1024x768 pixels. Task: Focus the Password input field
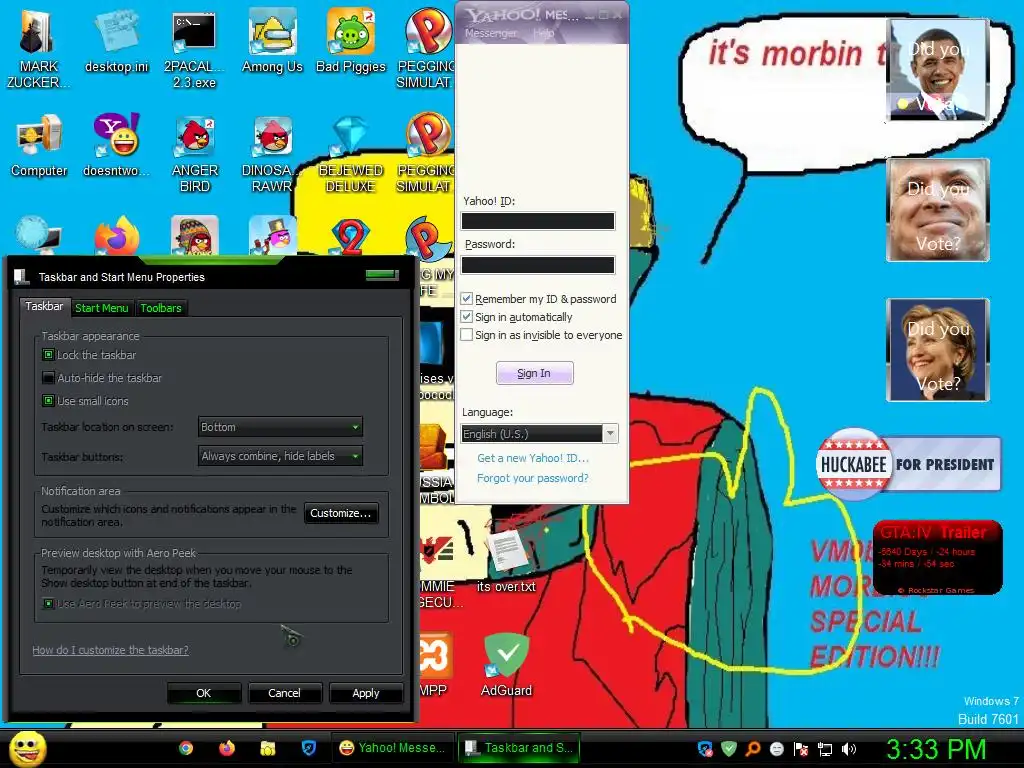[x=538, y=264]
